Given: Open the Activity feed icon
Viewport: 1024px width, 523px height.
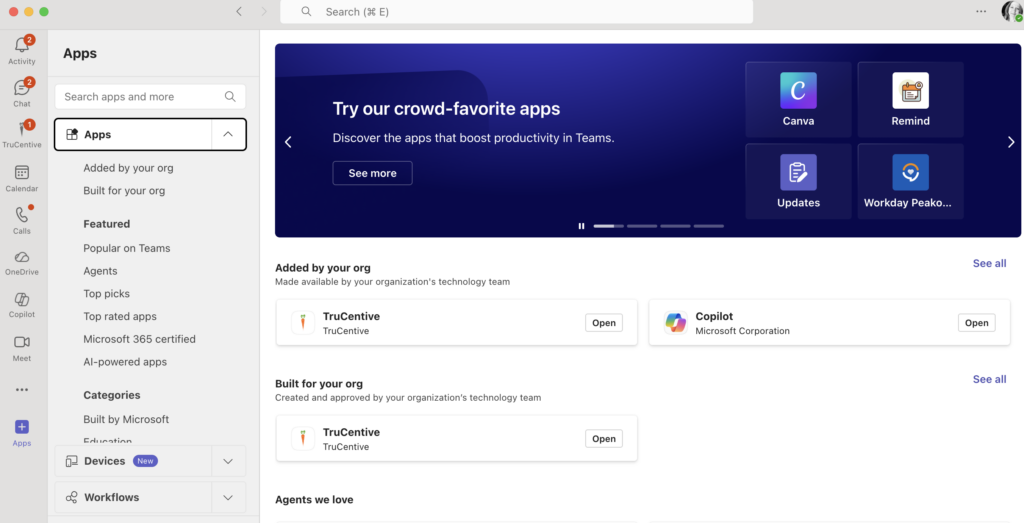Looking at the screenshot, I should click(21, 48).
